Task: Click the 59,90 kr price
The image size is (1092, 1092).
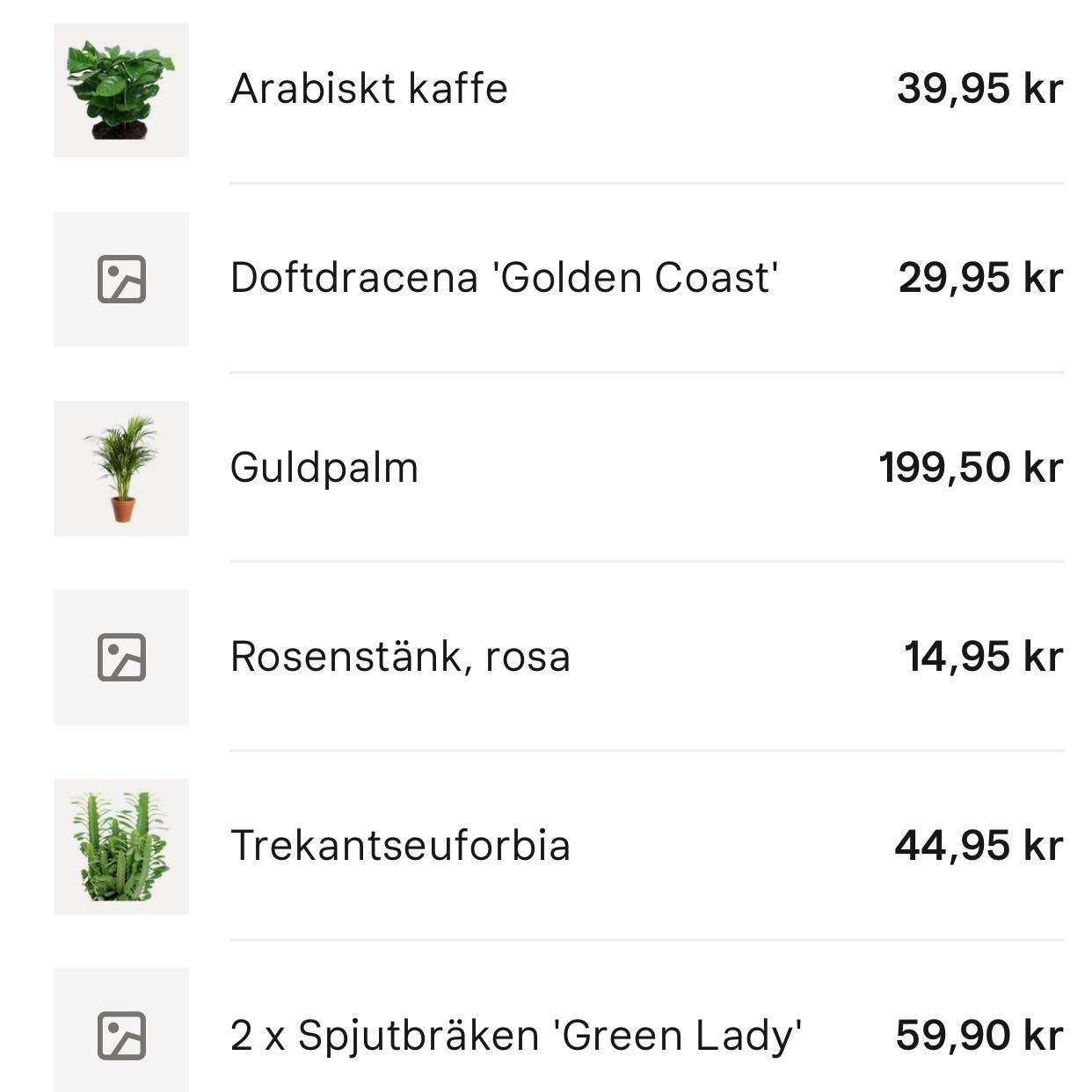Action: coord(979,1035)
